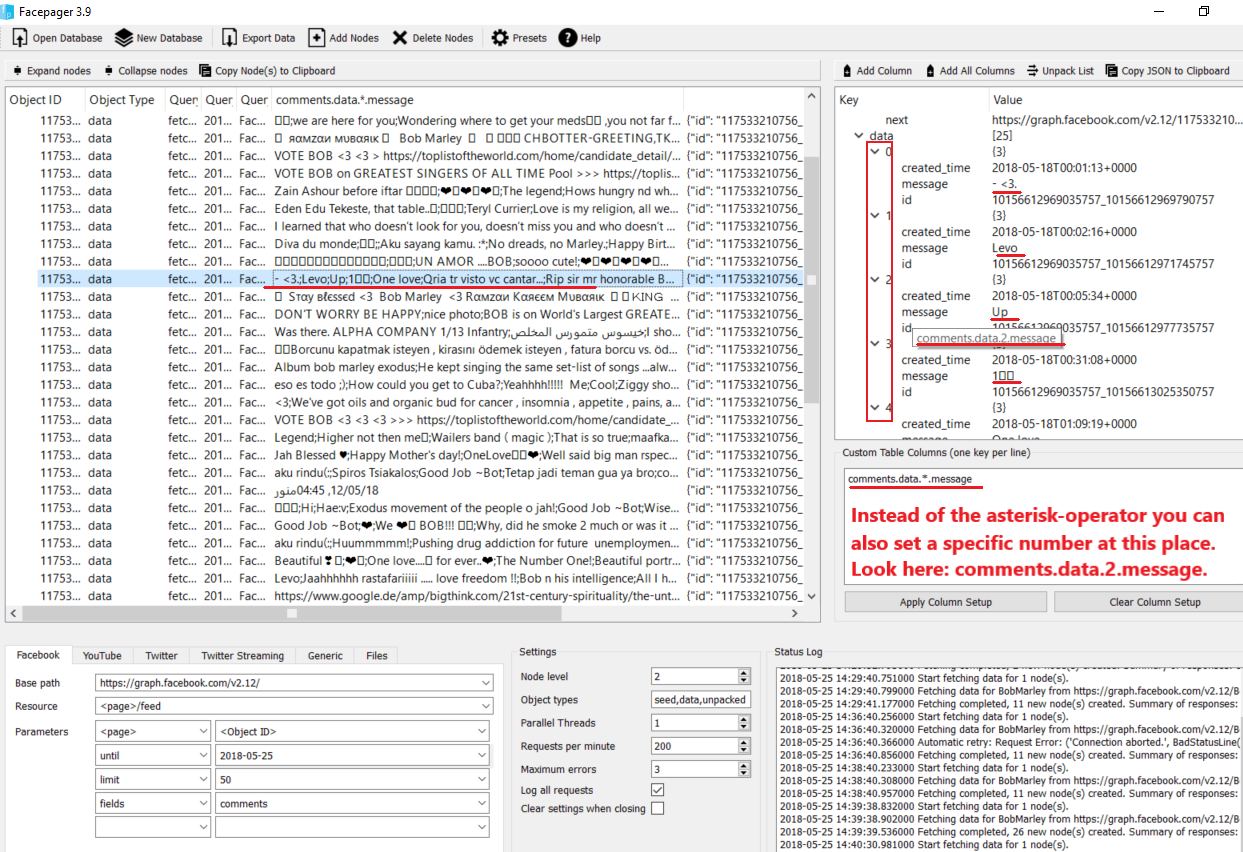Select the Facebook tab

pyautogui.click(x=38, y=655)
